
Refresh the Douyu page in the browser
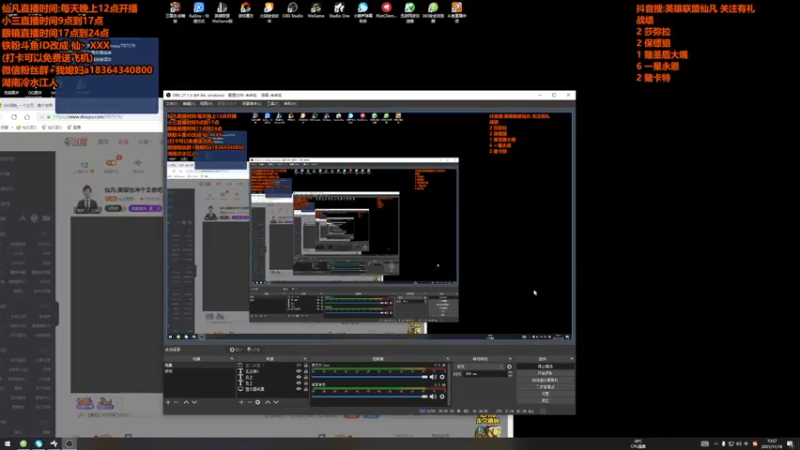pos(14,117)
